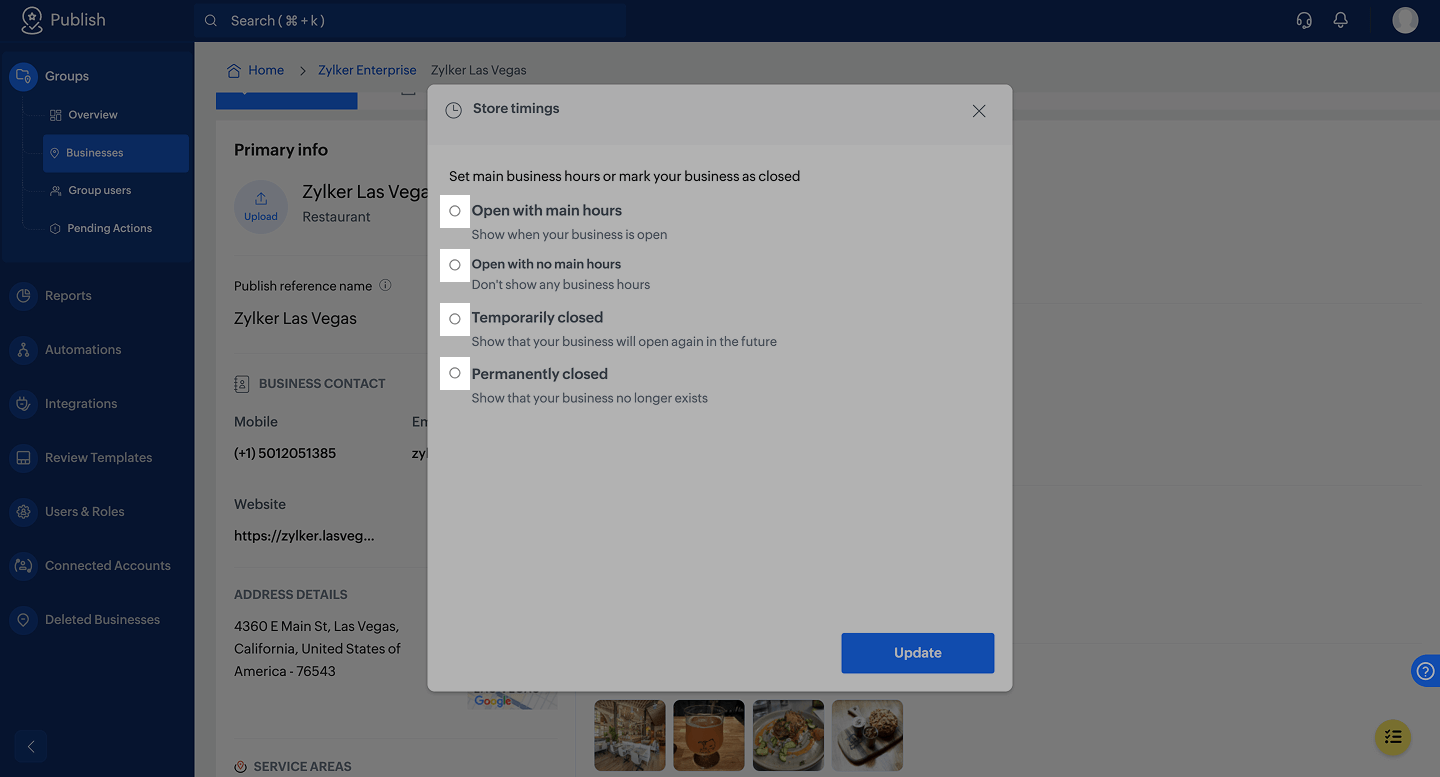The height and width of the screenshot is (777, 1440).
Task: Click the Update button
Action: (918, 653)
